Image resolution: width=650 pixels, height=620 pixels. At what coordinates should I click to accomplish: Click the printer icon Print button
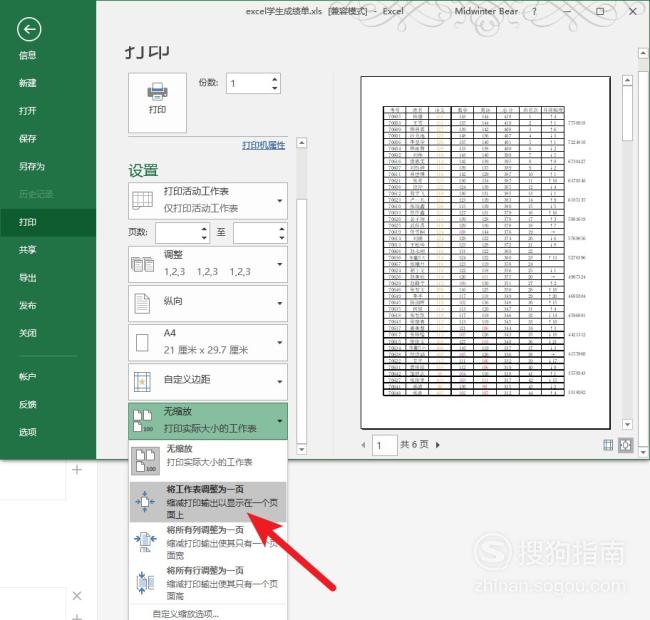(158, 102)
